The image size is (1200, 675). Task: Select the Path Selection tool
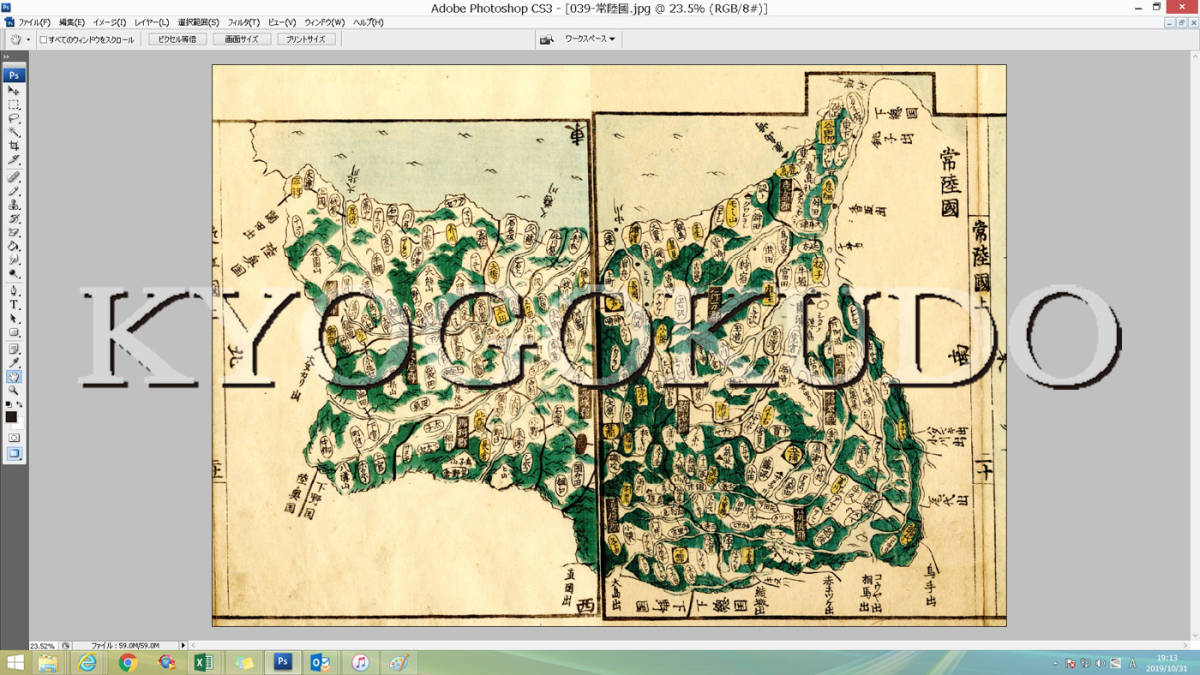coord(14,319)
